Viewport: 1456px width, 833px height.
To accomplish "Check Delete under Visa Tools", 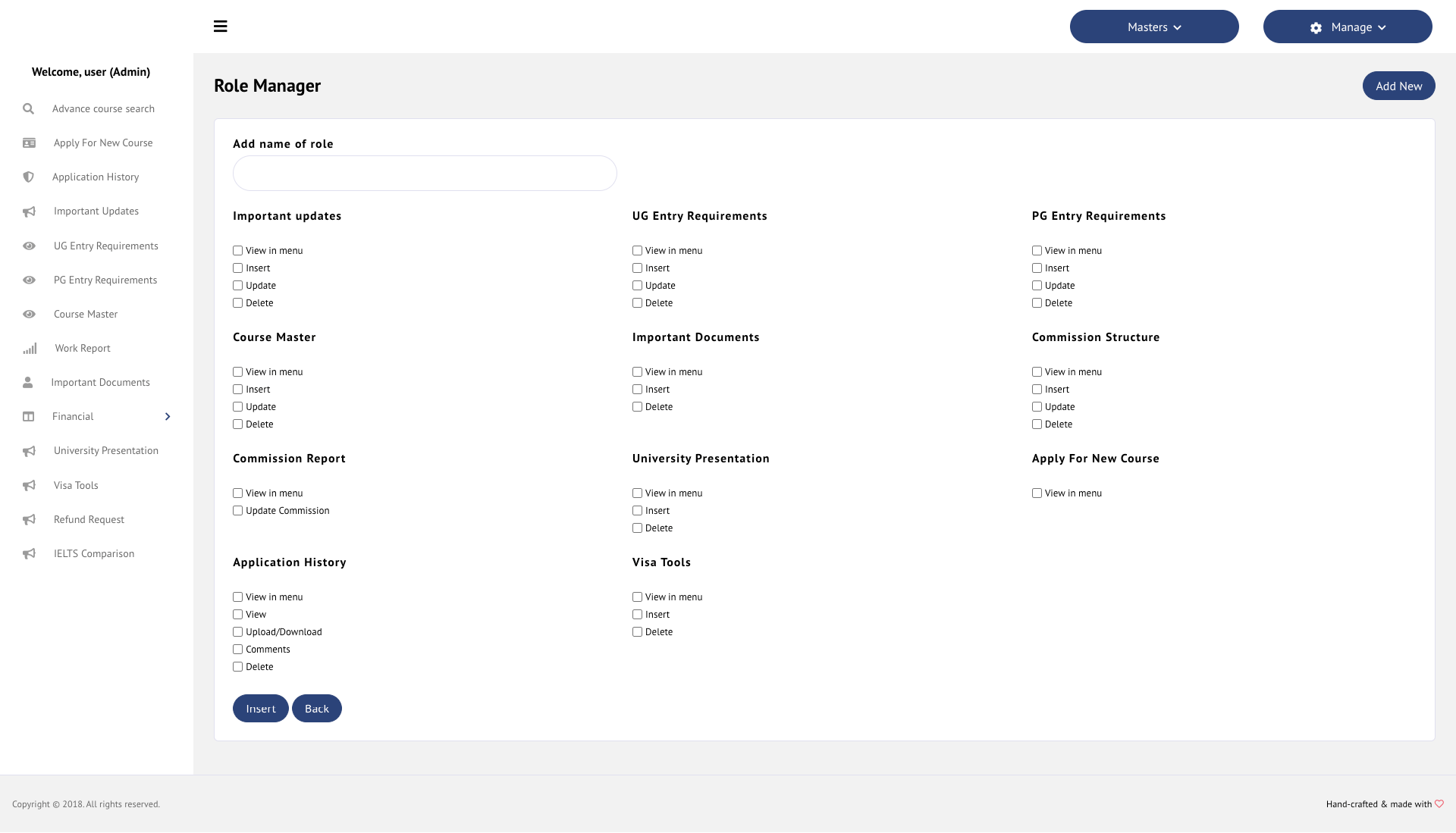I will [x=637, y=632].
